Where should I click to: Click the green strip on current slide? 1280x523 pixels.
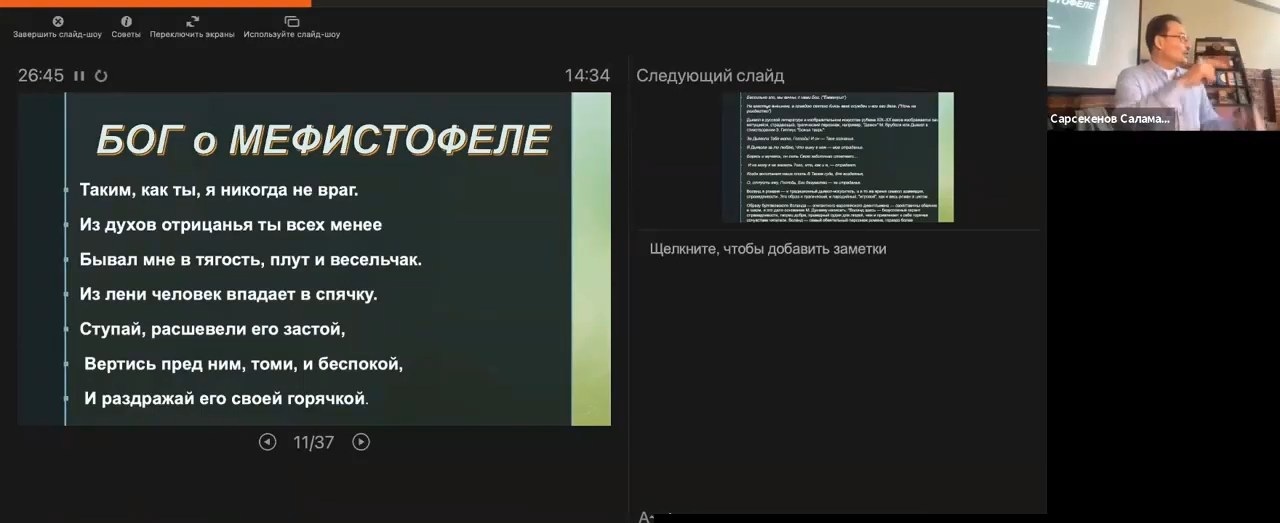590,259
